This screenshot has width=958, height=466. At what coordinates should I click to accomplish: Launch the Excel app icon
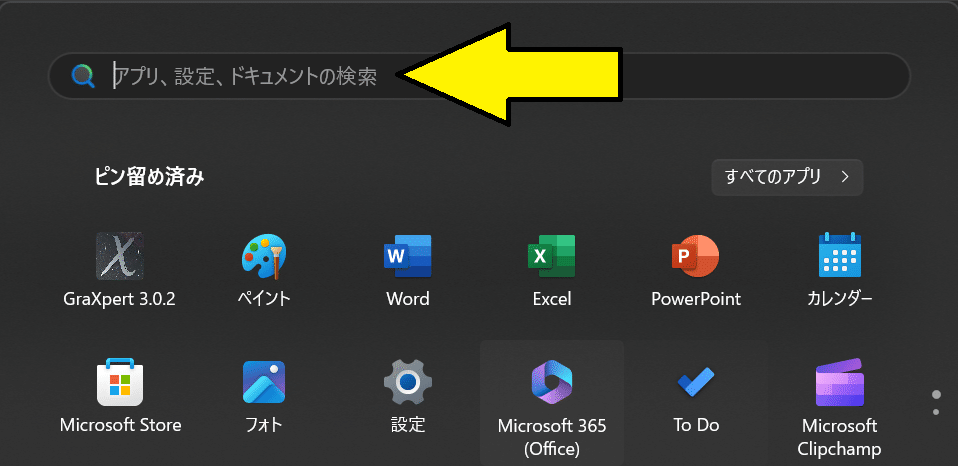pyautogui.click(x=552, y=256)
